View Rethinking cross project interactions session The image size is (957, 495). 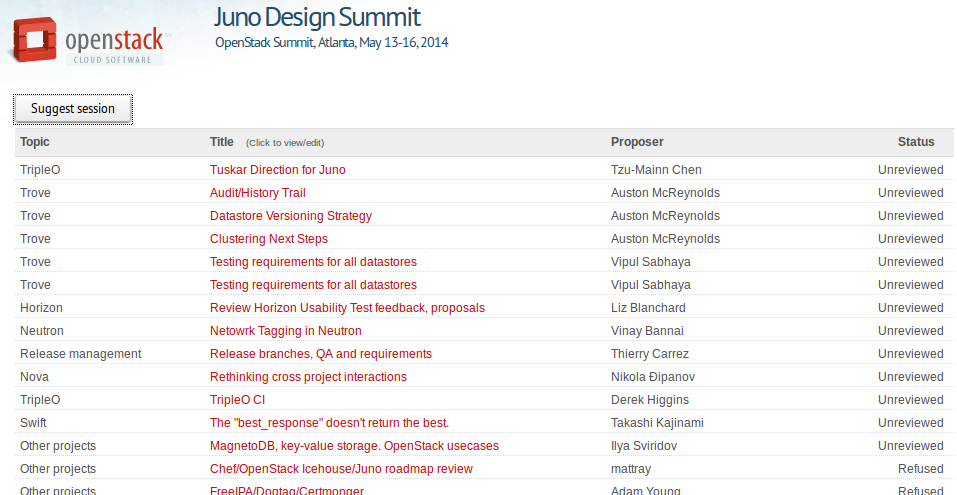point(308,377)
